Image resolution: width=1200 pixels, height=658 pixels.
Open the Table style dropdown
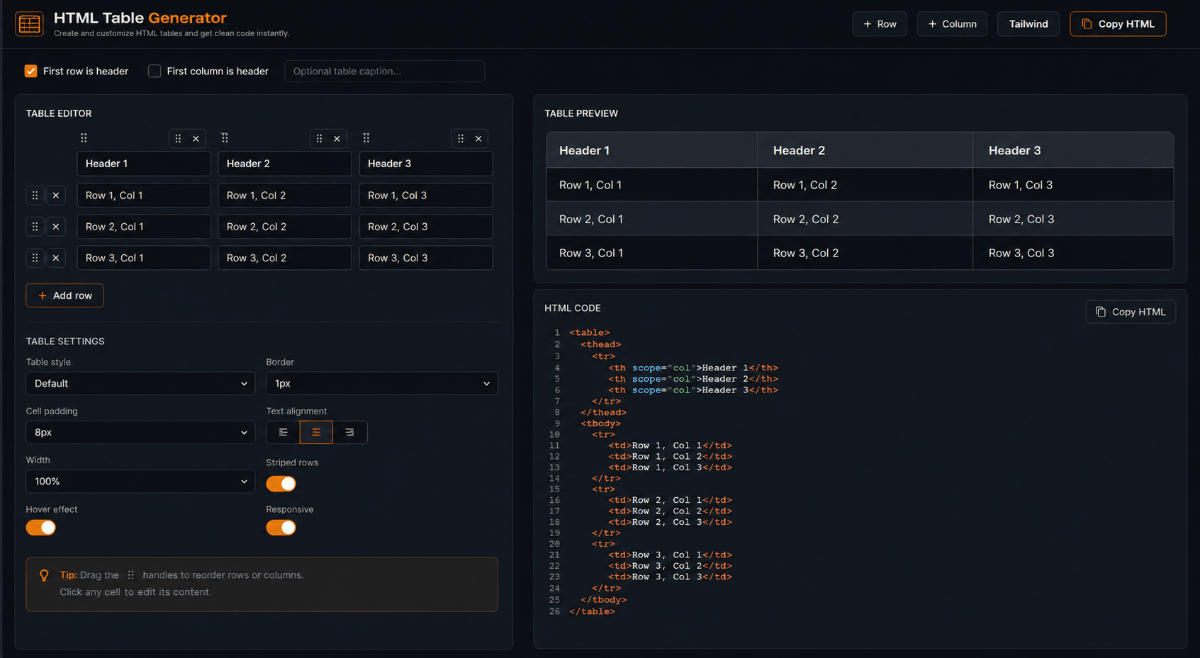tap(141, 383)
